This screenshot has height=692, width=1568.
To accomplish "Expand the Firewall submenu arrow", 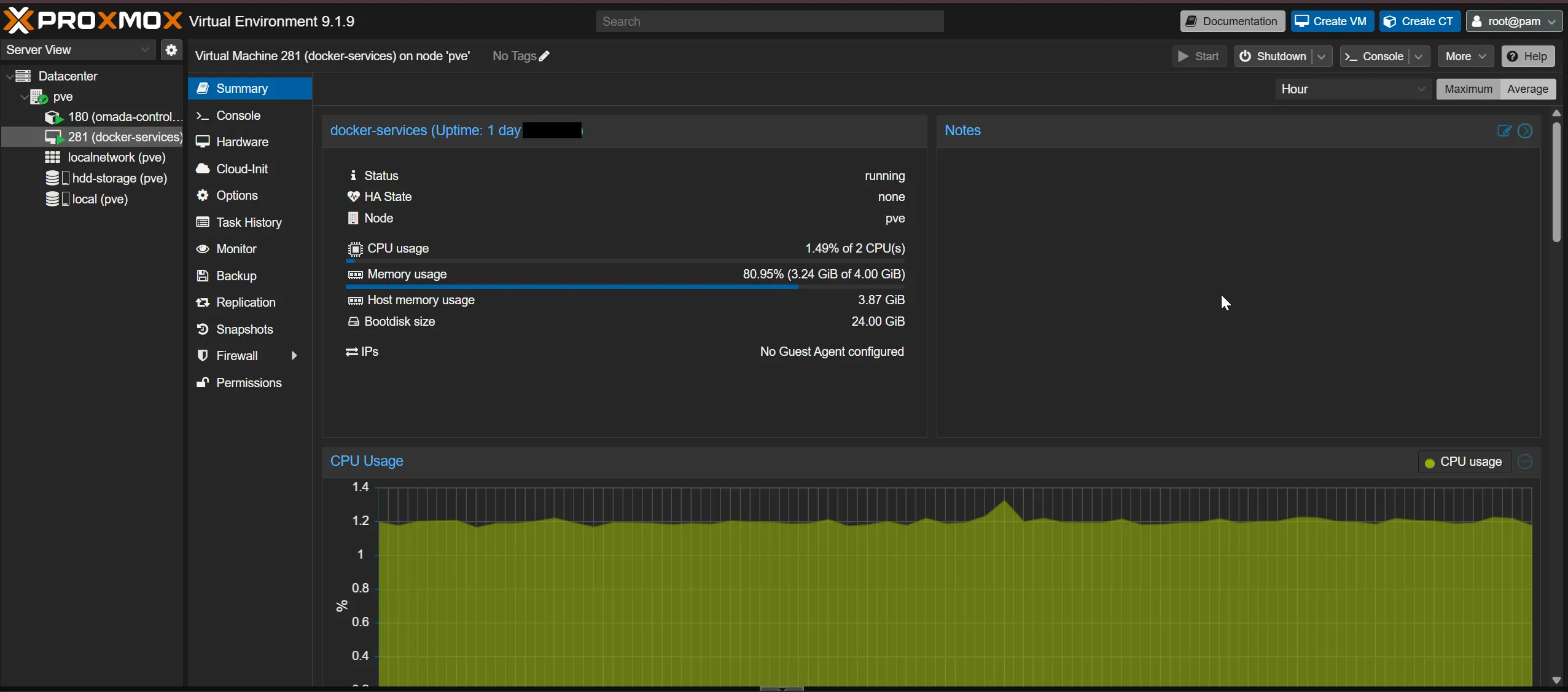I will (294, 356).
